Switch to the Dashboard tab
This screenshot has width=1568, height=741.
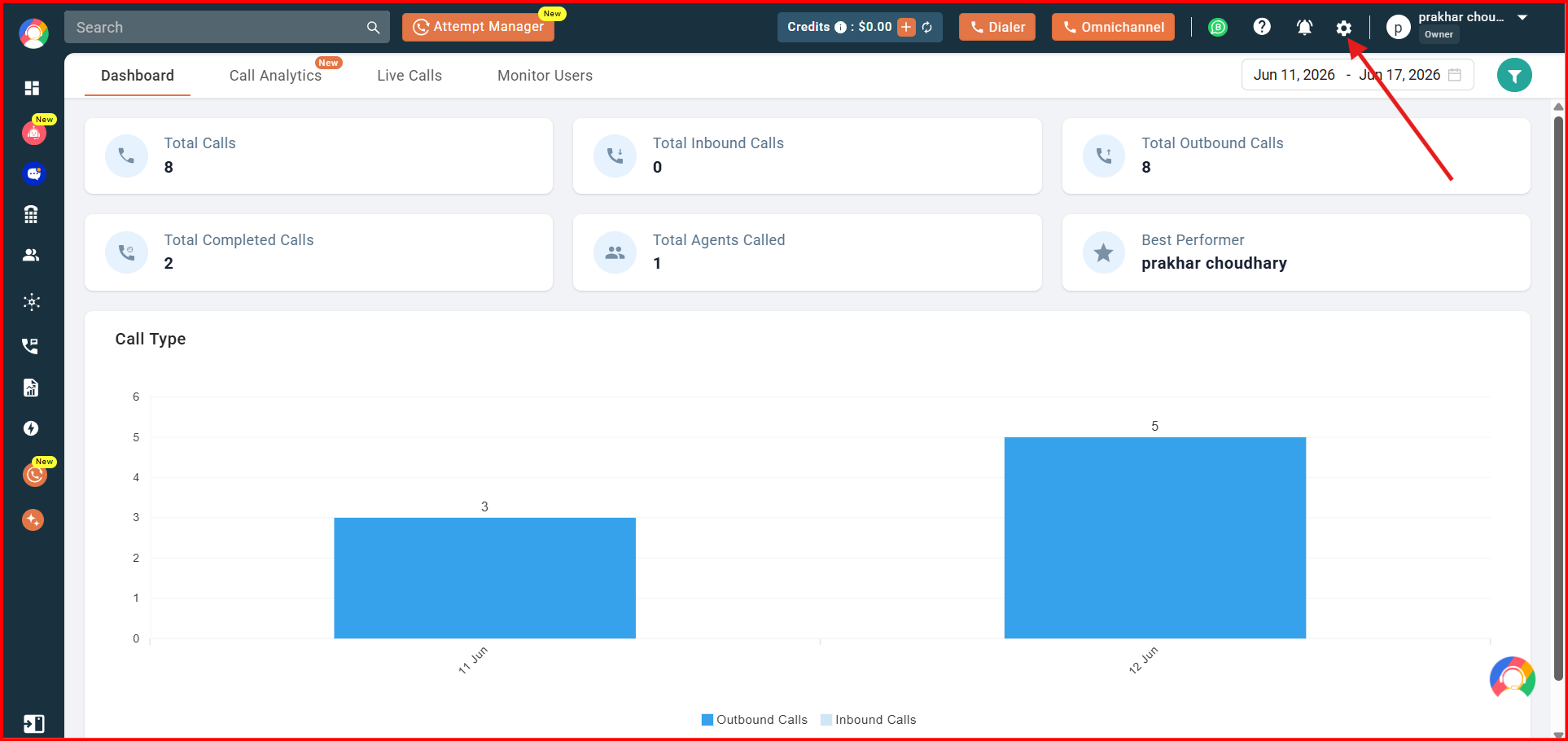(x=138, y=76)
